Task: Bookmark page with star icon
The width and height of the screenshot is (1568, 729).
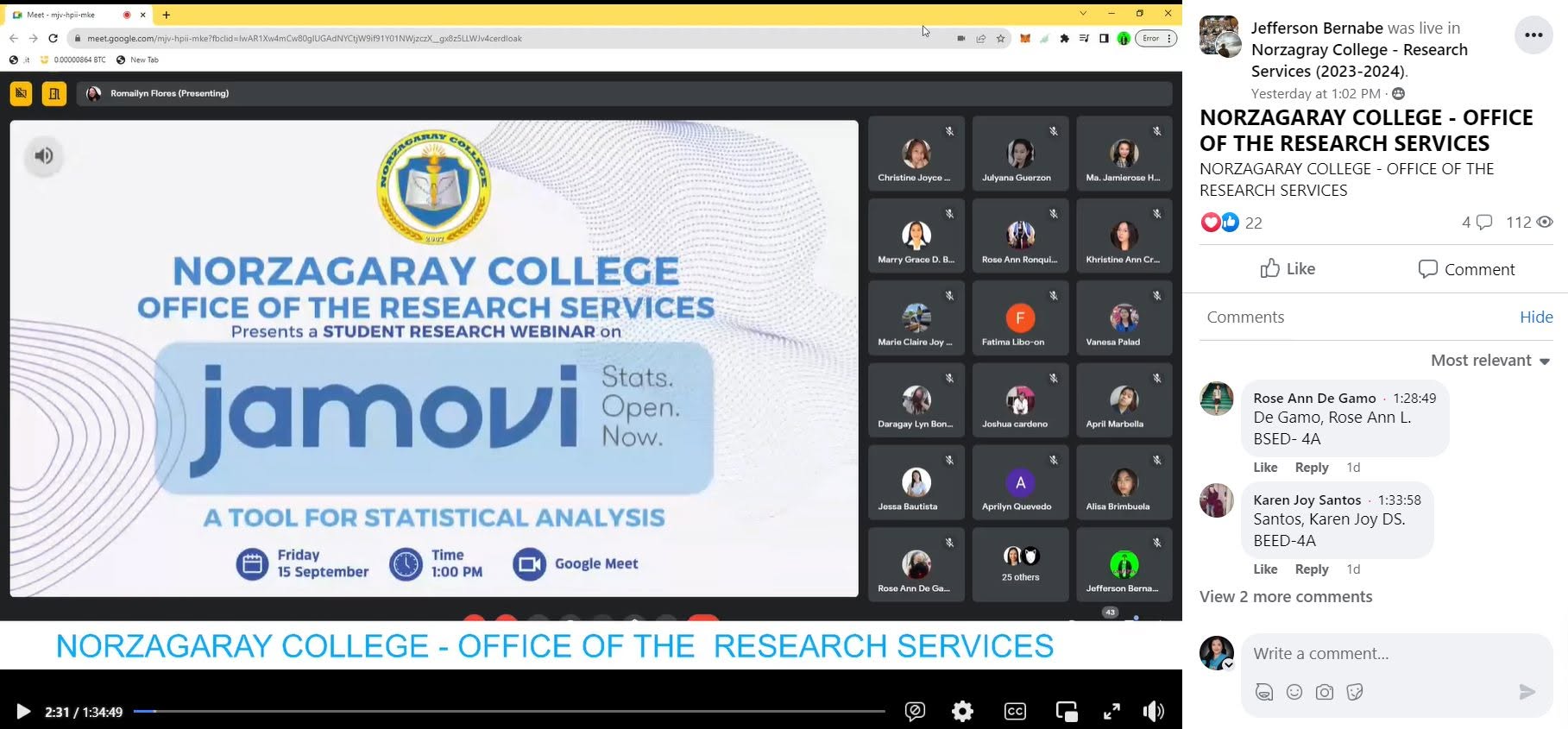Action: 1001,38
